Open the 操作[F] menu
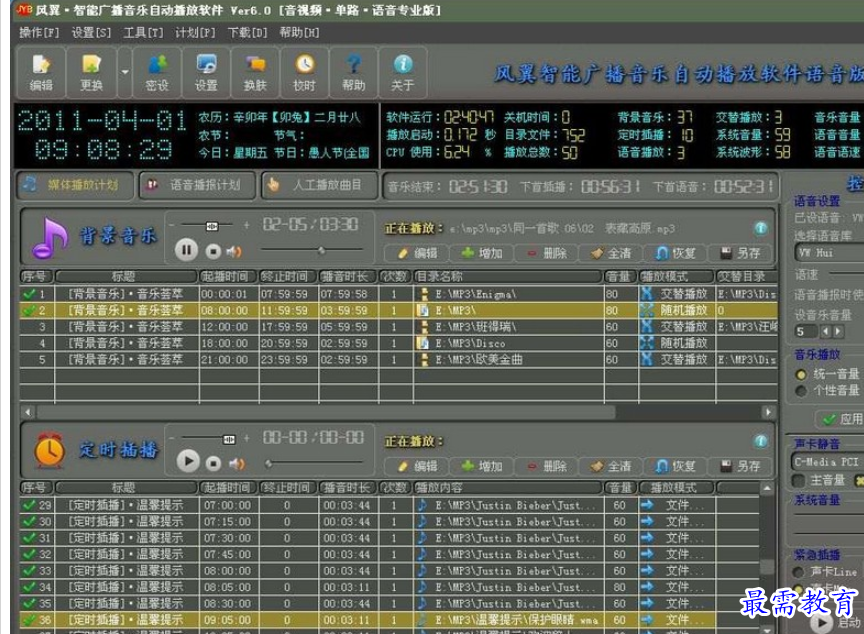Screen dimensions: 864x634 (x=39, y=32)
